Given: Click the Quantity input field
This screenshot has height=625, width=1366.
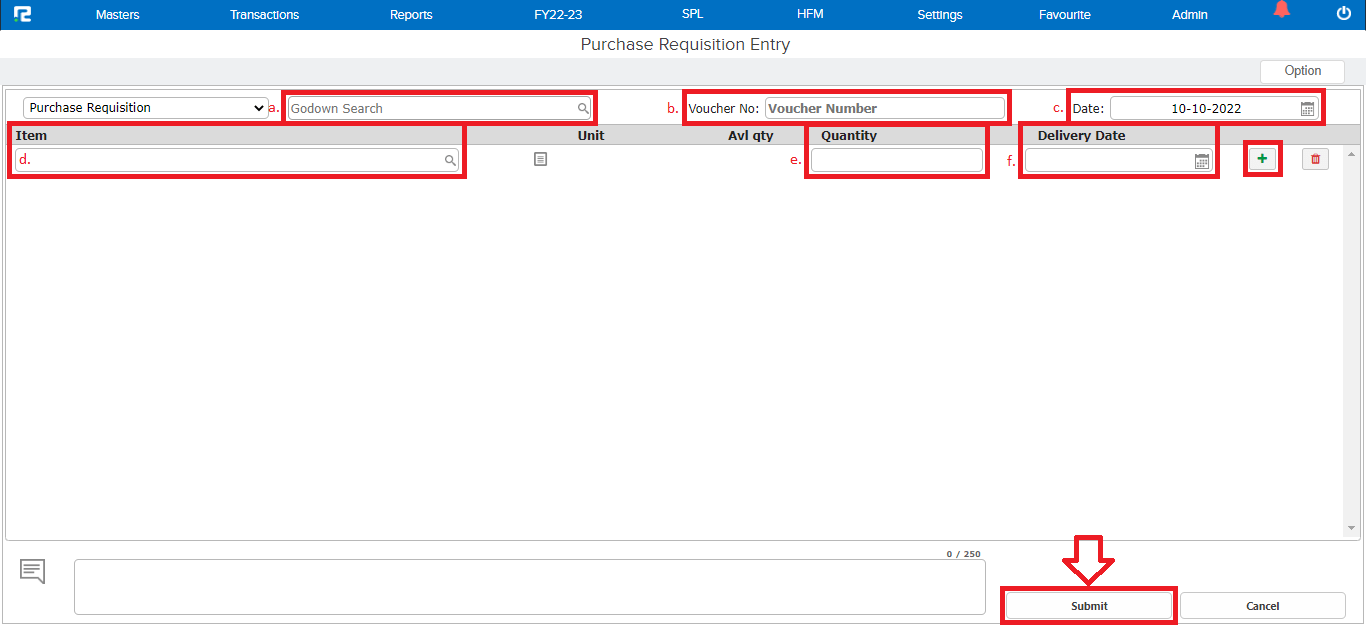Looking at the screenshot, I should [x=896, y=160].
